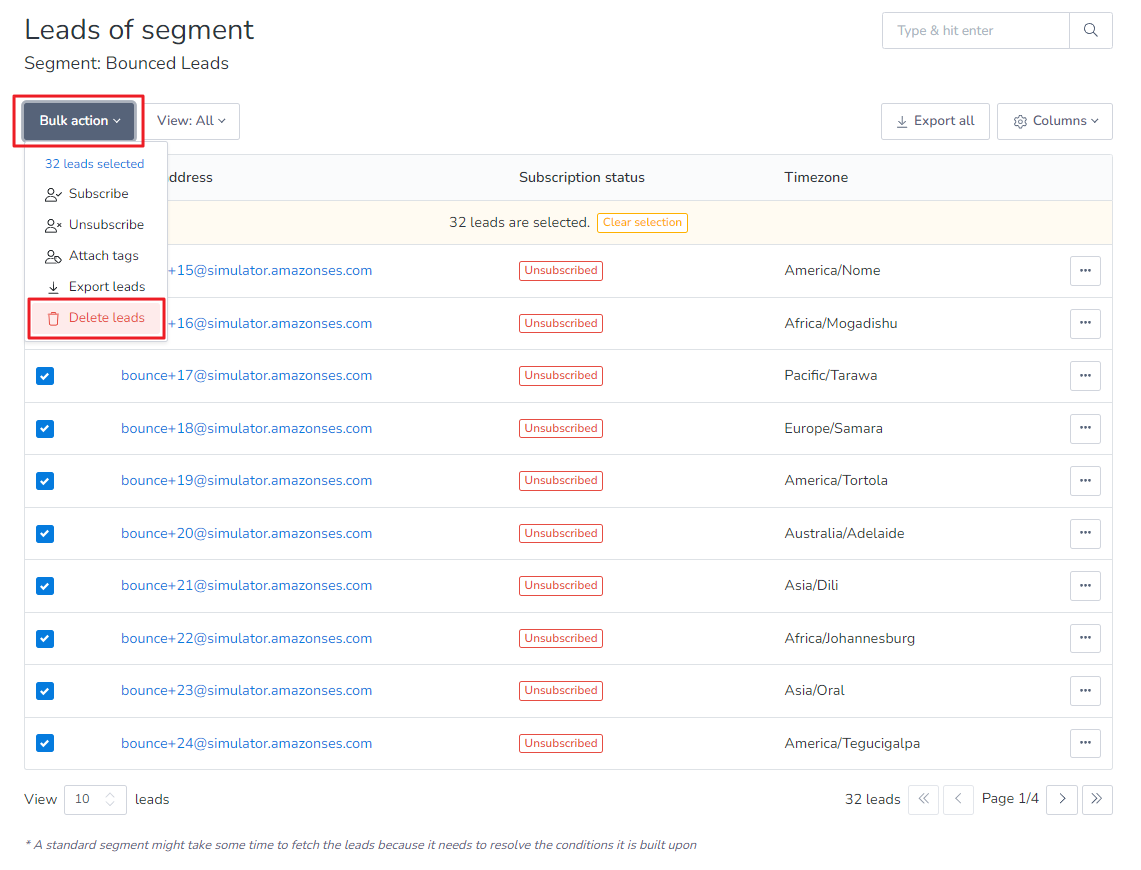Open lead bounce+18@simulator.amazonses.com
The height and width of the screenshot is (870, 1141).
coord(246,428)
